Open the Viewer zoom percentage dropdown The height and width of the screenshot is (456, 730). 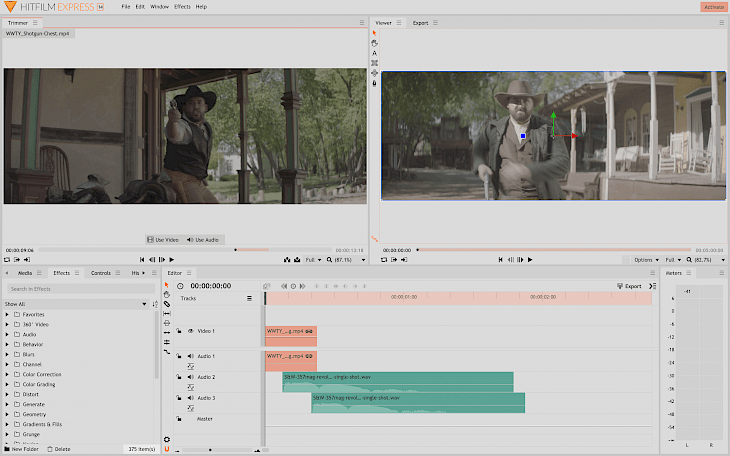pyautogui.click(x=706, y=259)
